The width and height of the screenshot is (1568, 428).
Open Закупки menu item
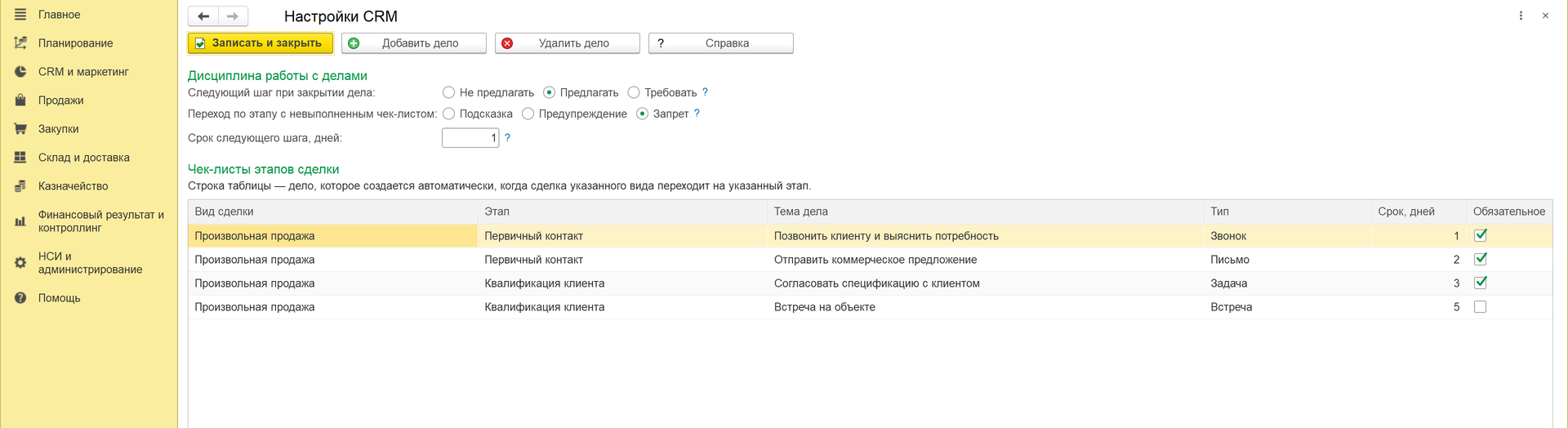pyautogui.click(x=59, y=129)
